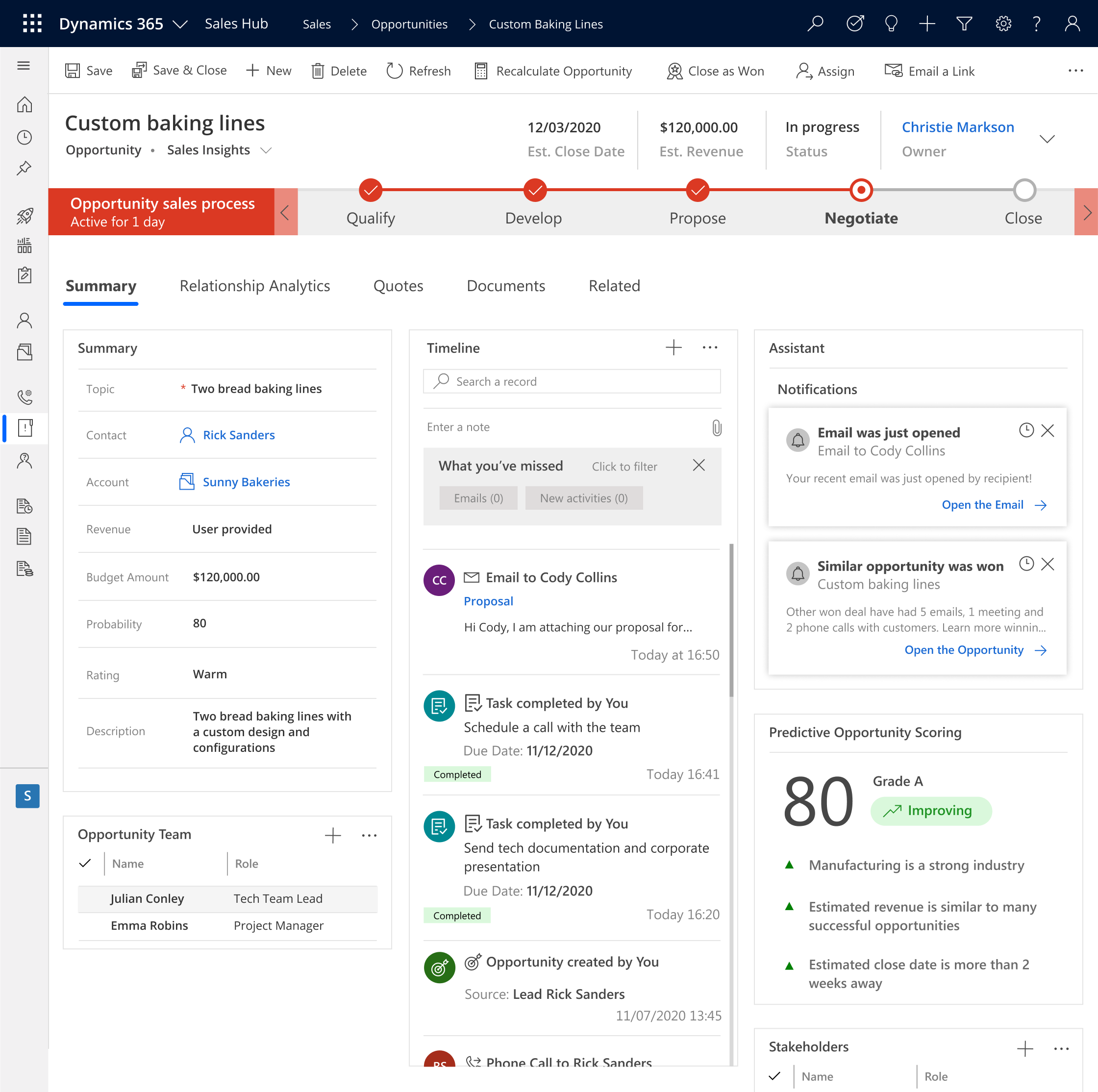This screenshot has height=1092, width=1098.
Task: Toggle select-all checkmark in Stakeholders grid
Action: click(x=774, y=1076)
